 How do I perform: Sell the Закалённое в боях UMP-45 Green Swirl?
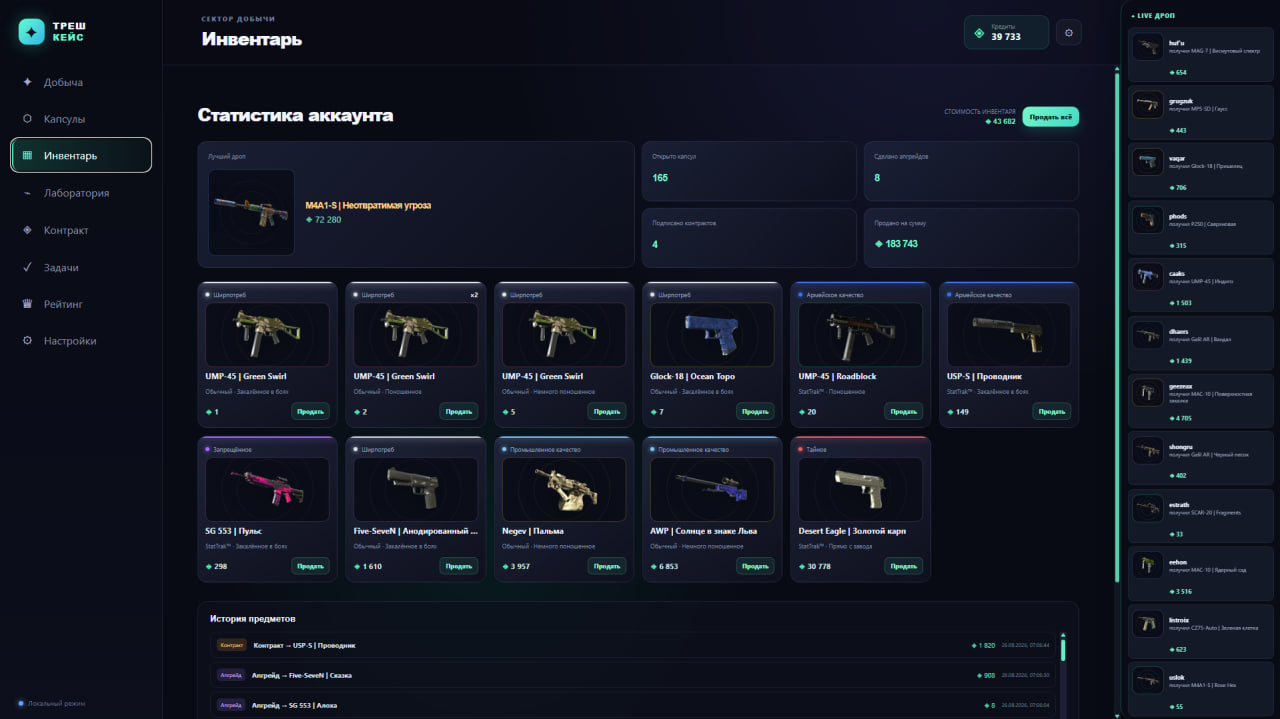point(310,412)
